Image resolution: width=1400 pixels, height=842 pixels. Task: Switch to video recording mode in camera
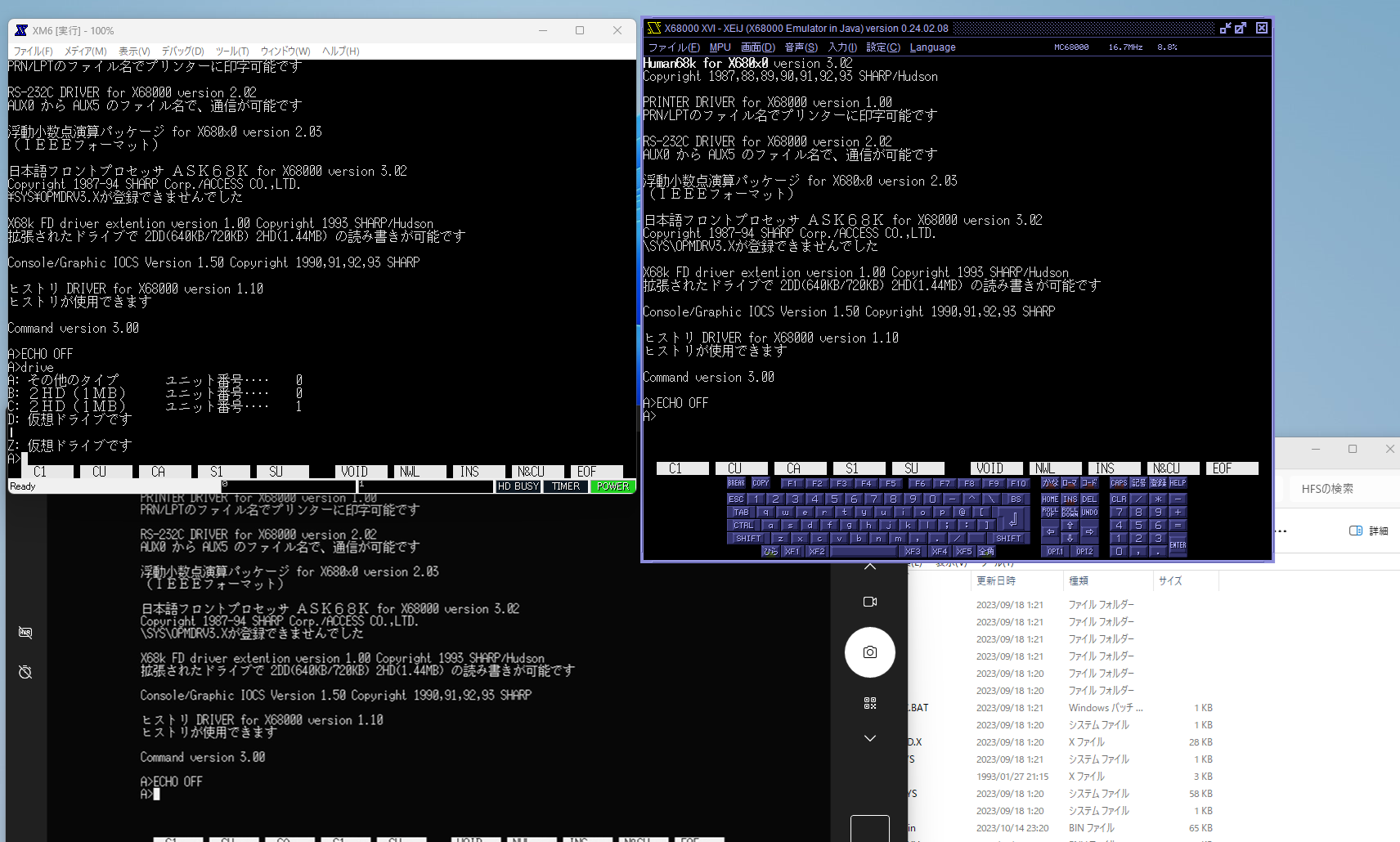[x=870, y=602]
